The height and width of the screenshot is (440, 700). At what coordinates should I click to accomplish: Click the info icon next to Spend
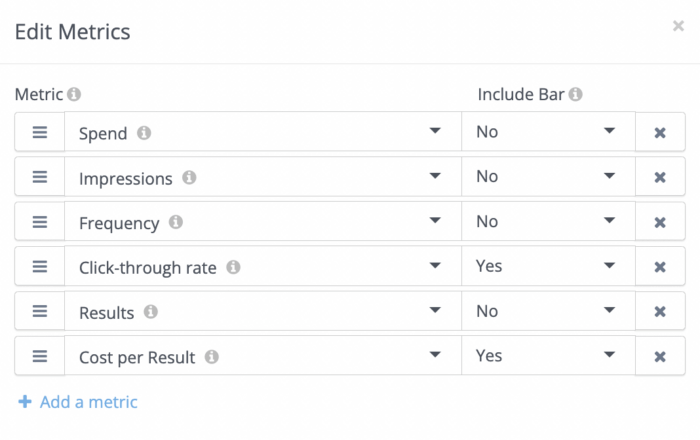(x=144, y=132)
